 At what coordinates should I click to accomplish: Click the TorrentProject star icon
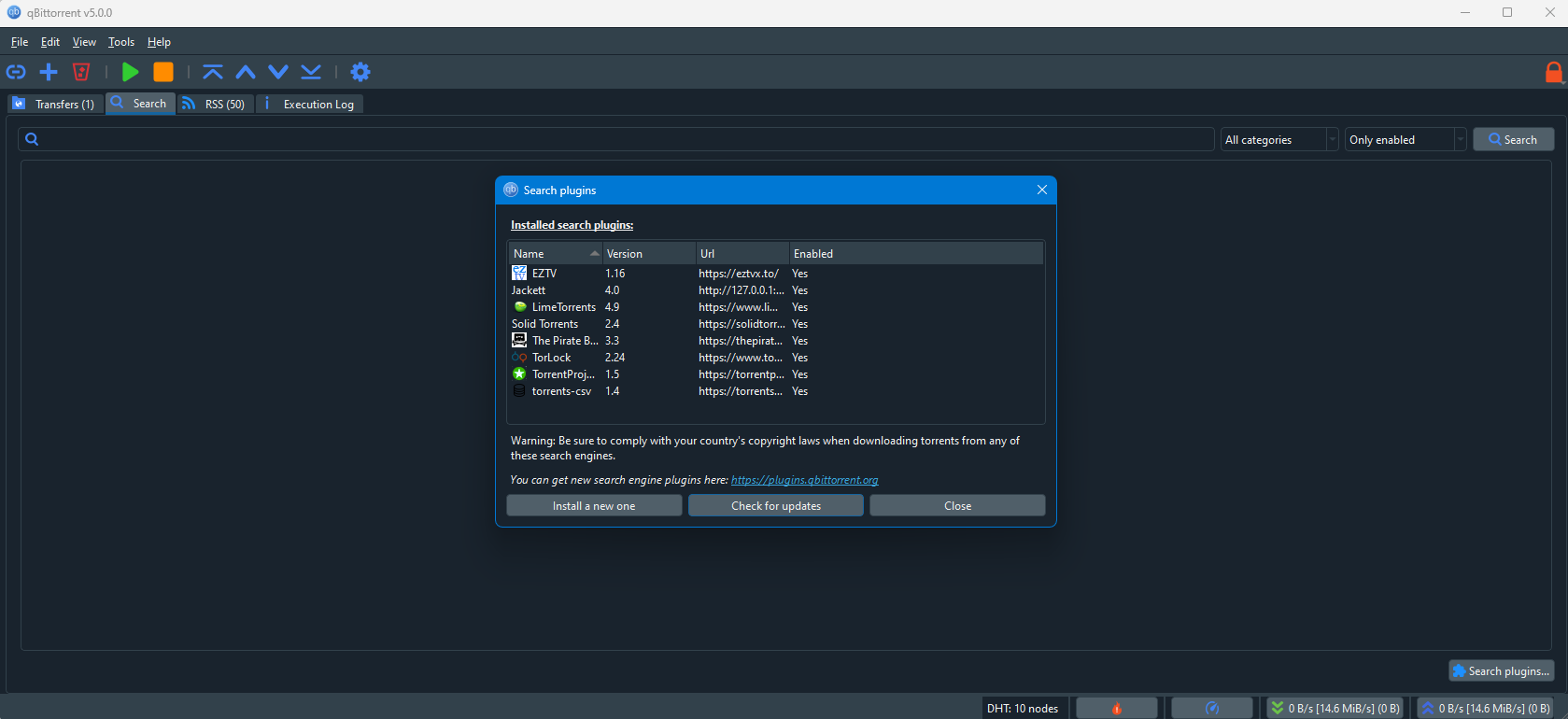[x=519, y=374]
